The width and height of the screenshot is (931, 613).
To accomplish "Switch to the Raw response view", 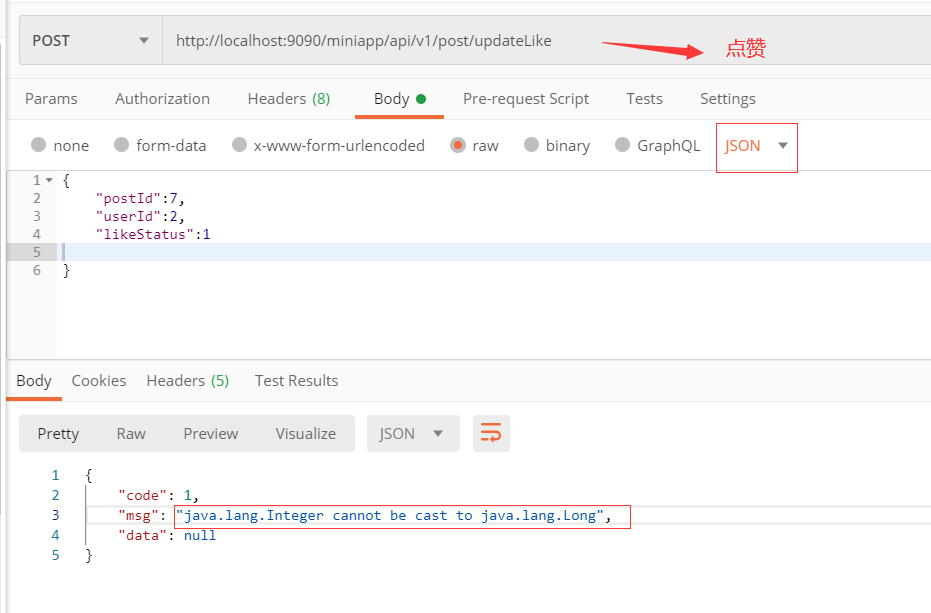I will tap(131, 434).
